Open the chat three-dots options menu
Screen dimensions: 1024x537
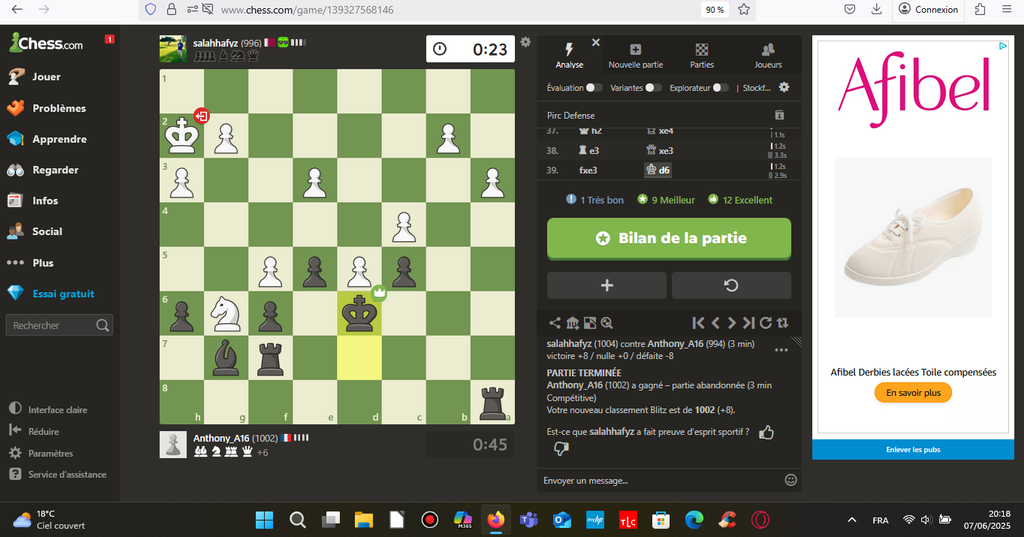click(x=781, y=350)
